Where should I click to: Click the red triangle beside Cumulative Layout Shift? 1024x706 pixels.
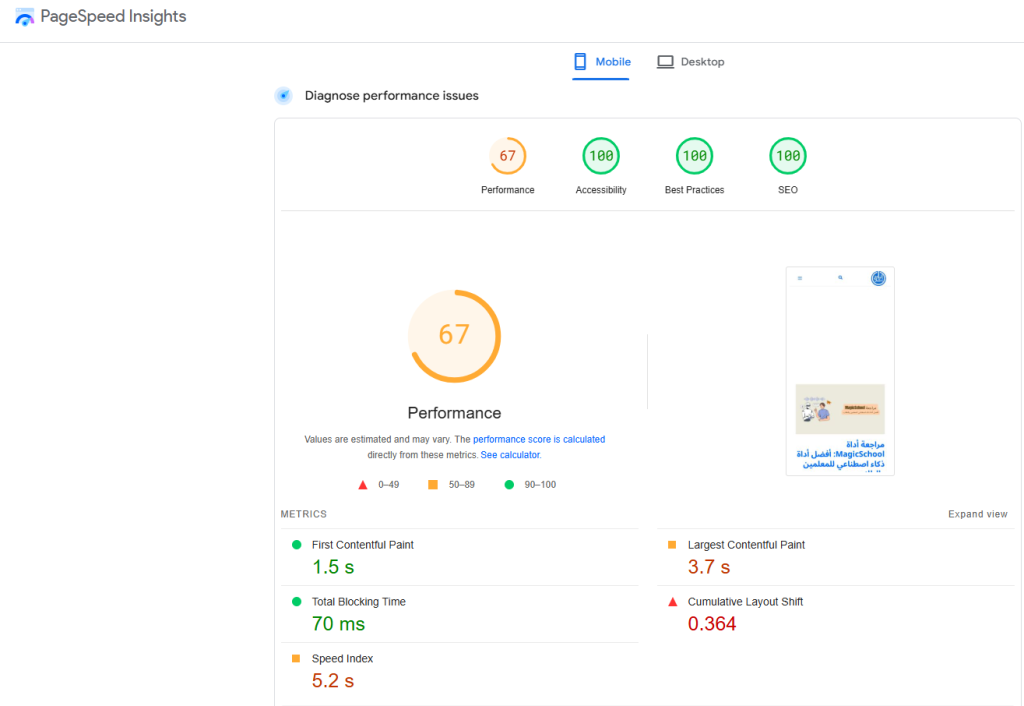click(672, 602)
